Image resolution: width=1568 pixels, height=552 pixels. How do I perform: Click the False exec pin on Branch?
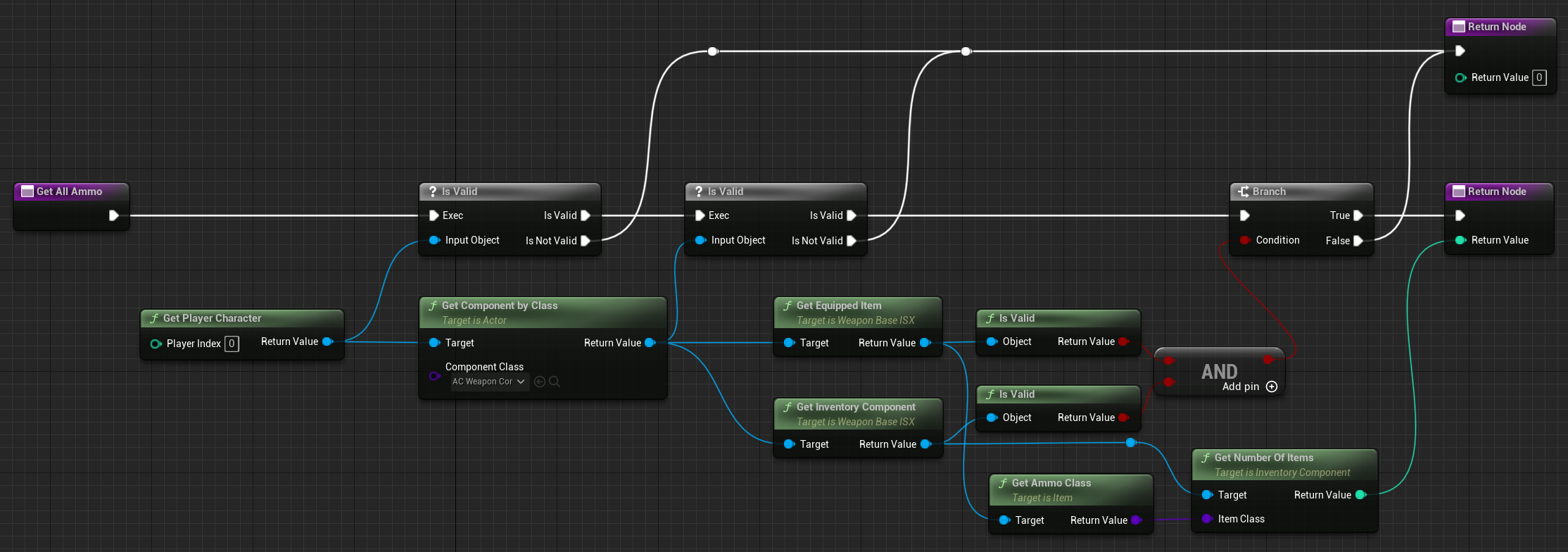(1358, 241)
